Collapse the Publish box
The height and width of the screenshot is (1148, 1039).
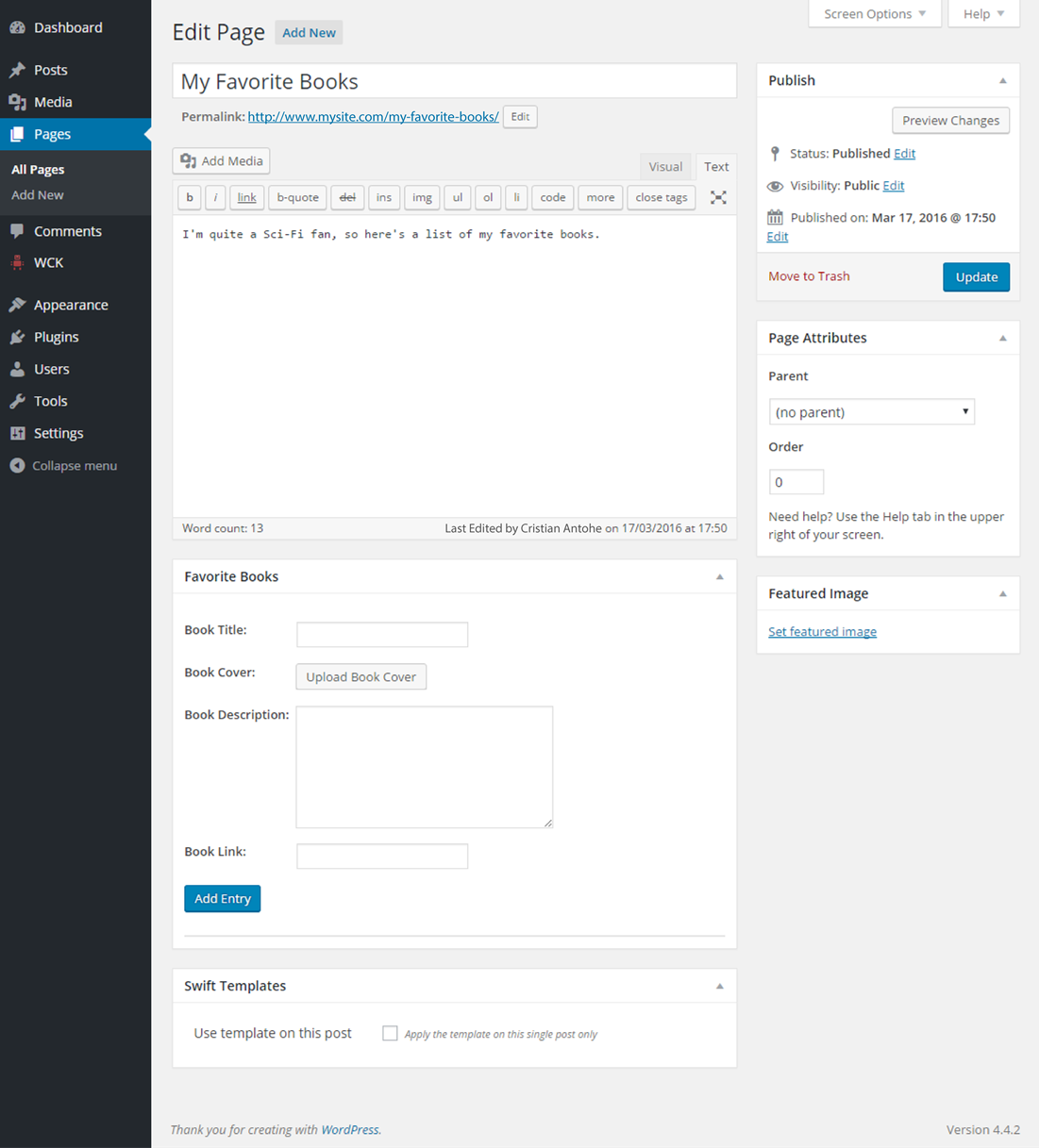(x=1003, y=81)
